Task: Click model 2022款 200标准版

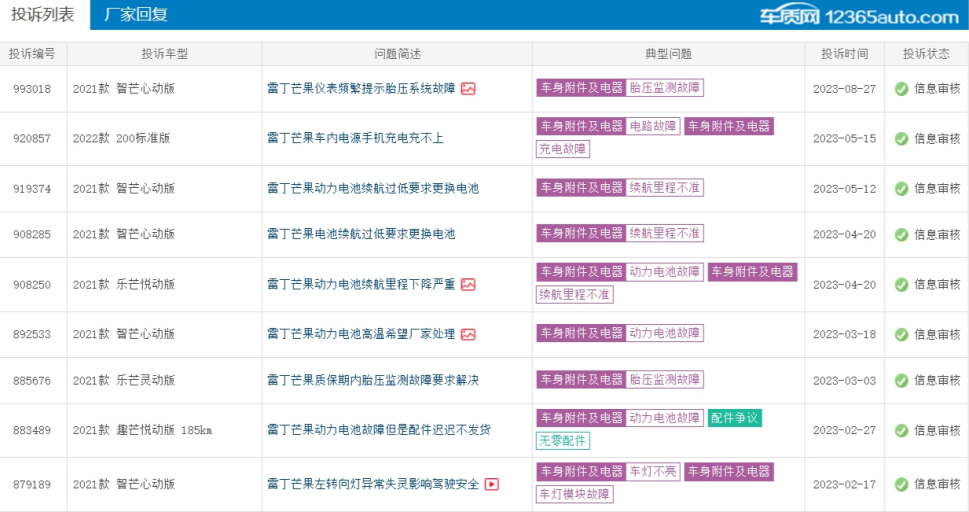Action: 121,138
